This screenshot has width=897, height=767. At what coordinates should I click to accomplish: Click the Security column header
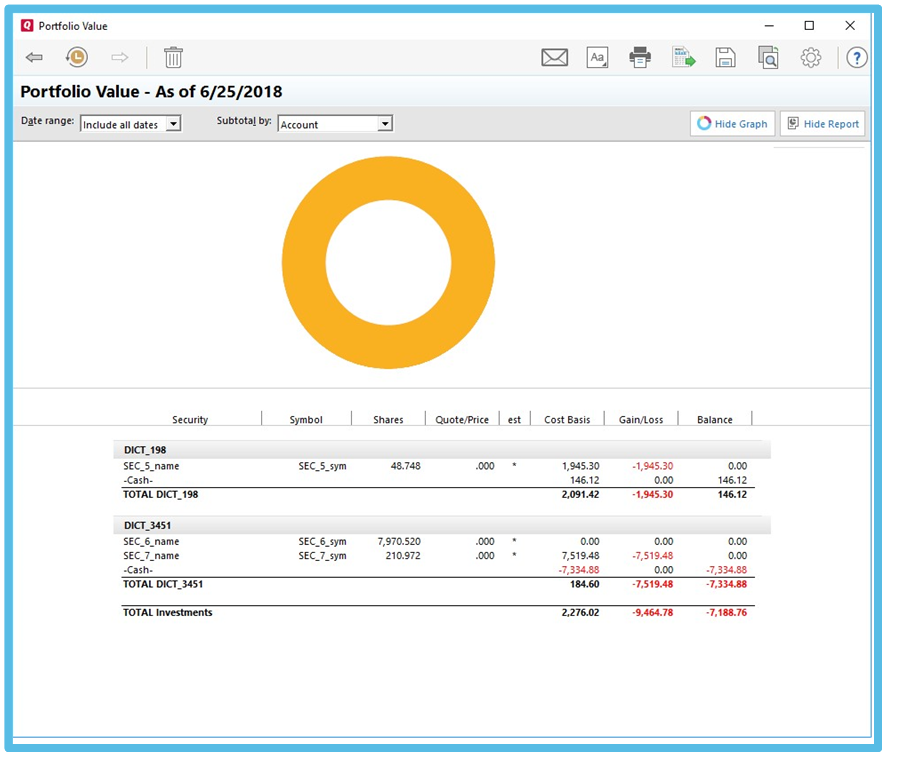pos(190,420)
